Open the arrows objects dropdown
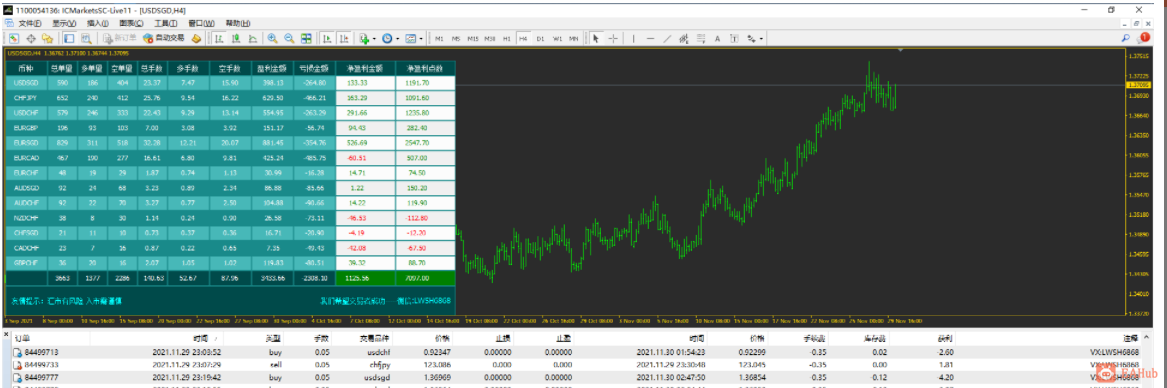The height and width of the screenshot is (388, 1167). pos(754,38)
